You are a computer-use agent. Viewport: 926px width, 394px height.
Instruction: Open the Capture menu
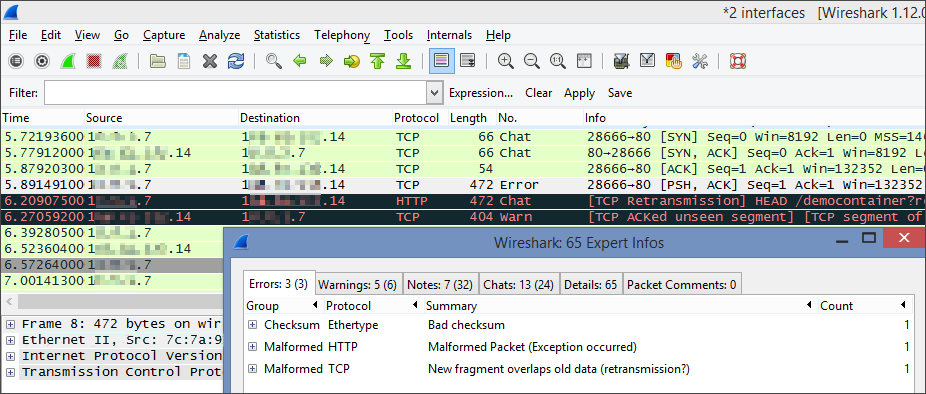point(164,35)
